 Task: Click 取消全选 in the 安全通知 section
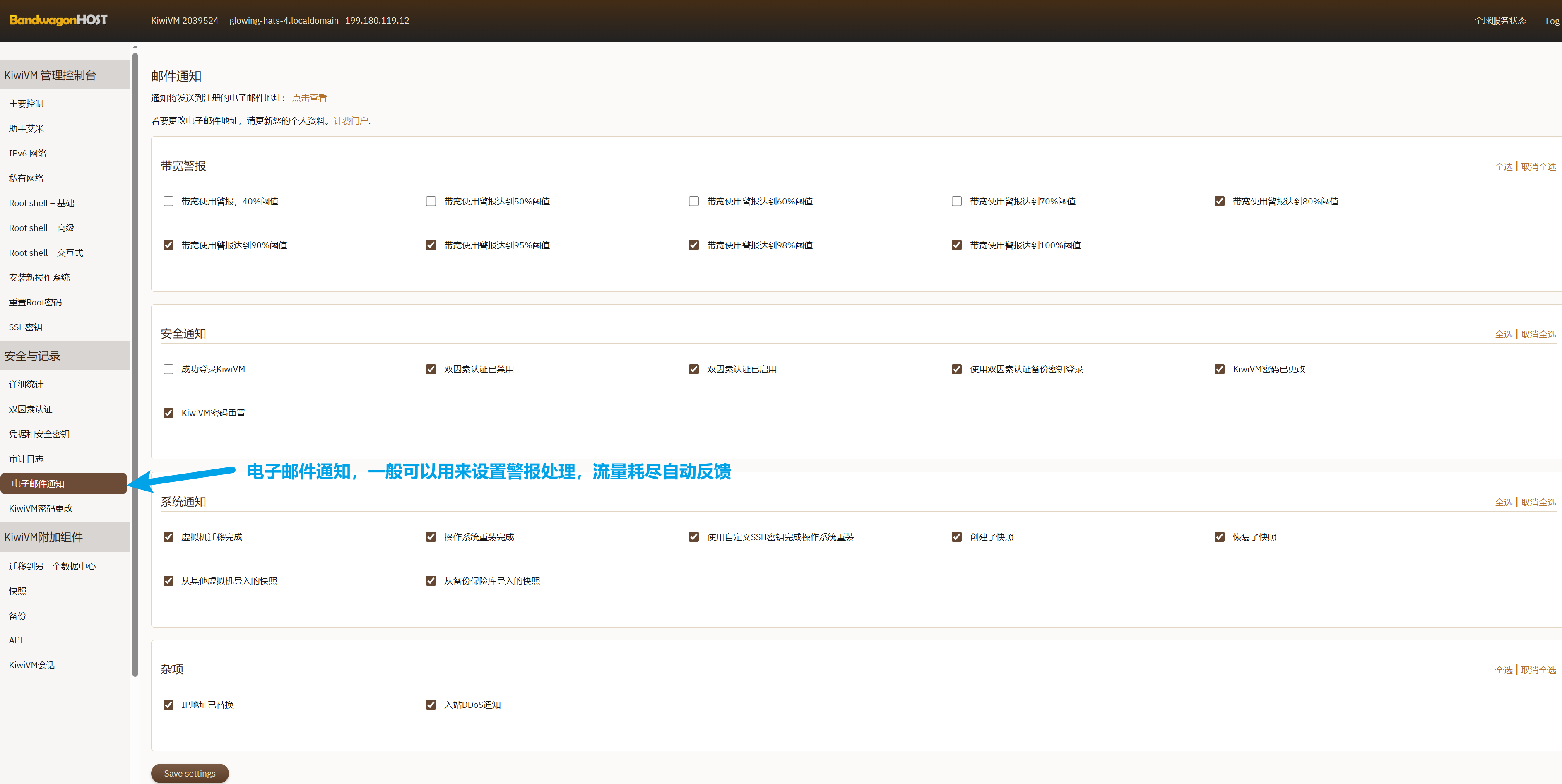pyautogui.click(x=1538, y=335)
